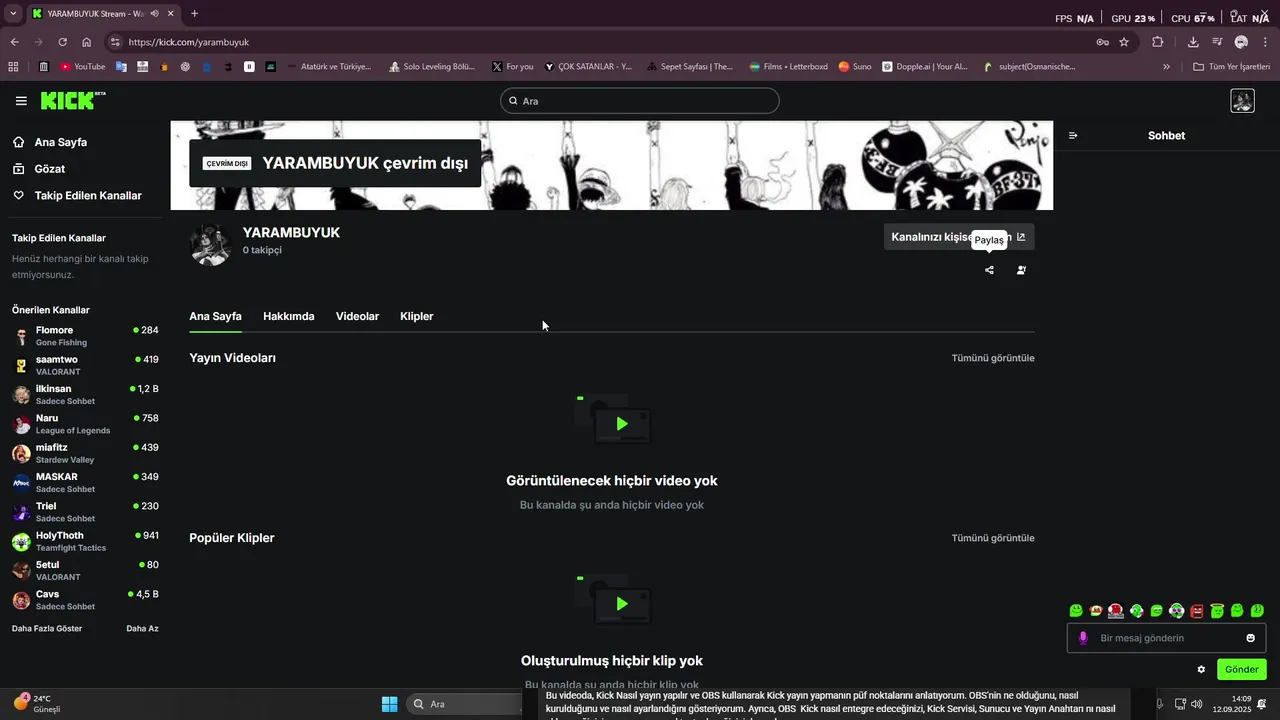Click the share (Paylaş) icon
The image size is (1280, 720).
coord(989,270)
